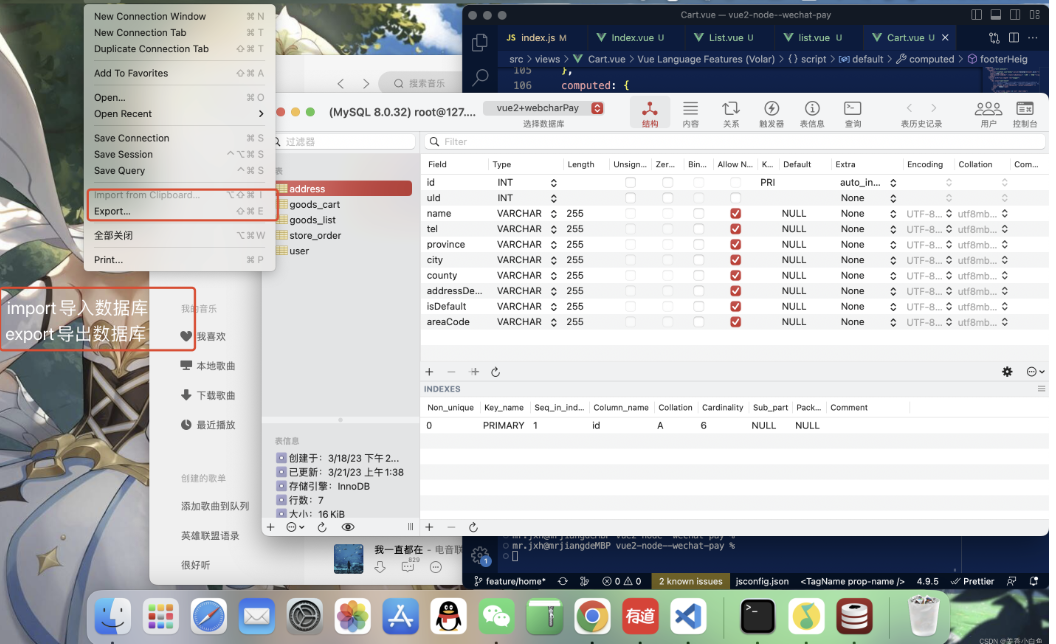1056x644 pixels.
Task: Open the 触发器 (Triggers) toolbar icon
Action: (771, 112)
